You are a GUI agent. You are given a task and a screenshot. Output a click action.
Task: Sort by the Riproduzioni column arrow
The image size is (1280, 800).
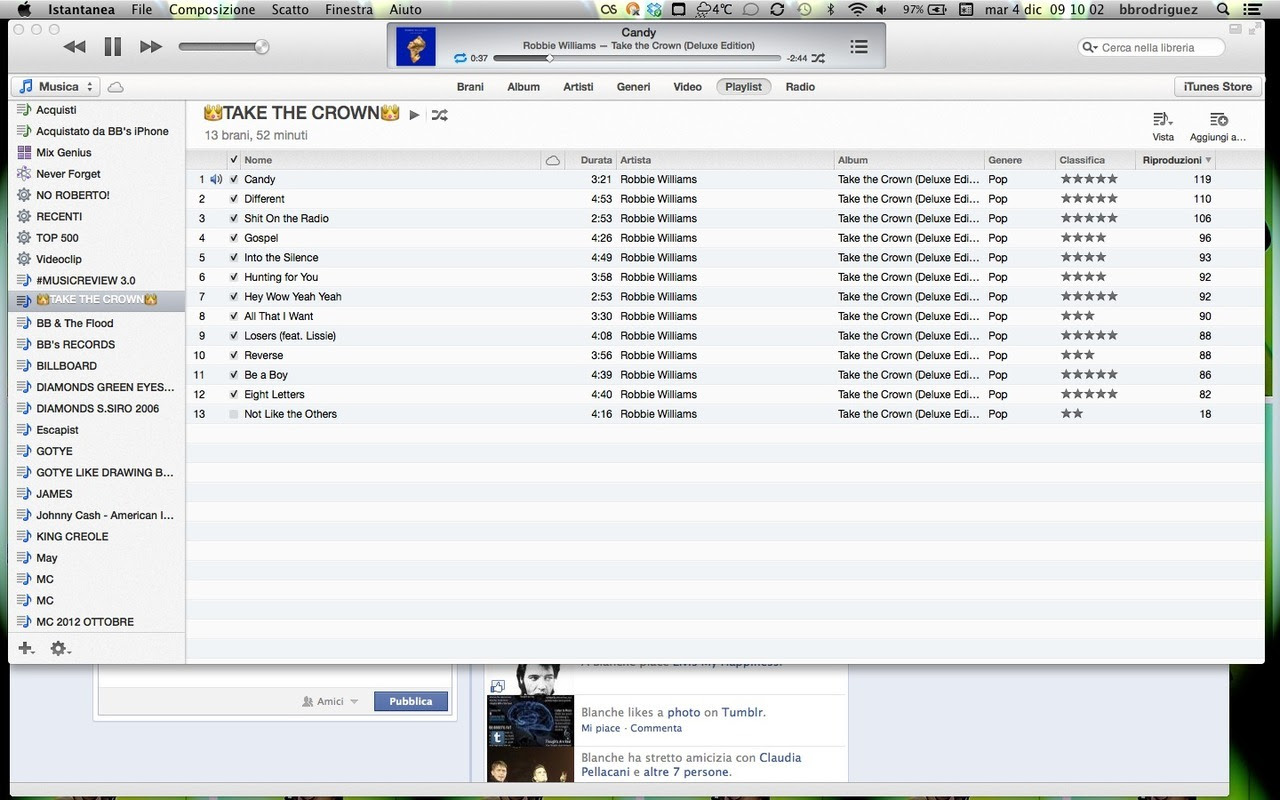pyautogui.click(x=1208, y=160)
